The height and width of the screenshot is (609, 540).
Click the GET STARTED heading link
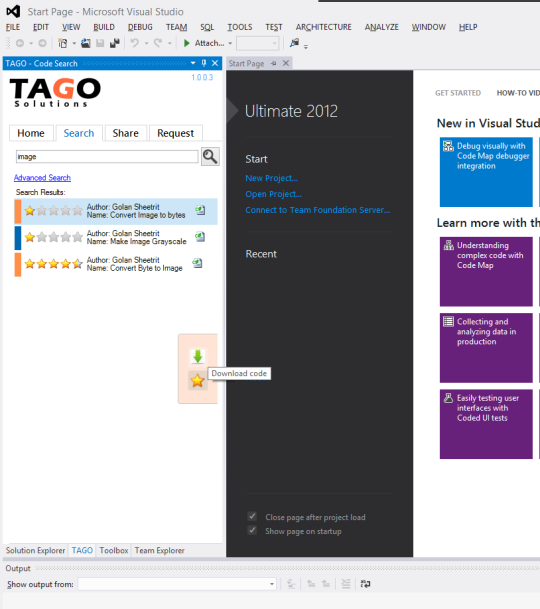pyautogui.click(x=458, y=93)
